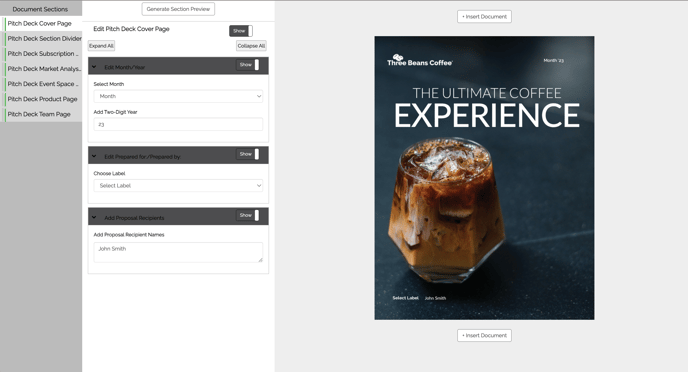Click Collapse All button
The image size is (688, 372).
251,46
